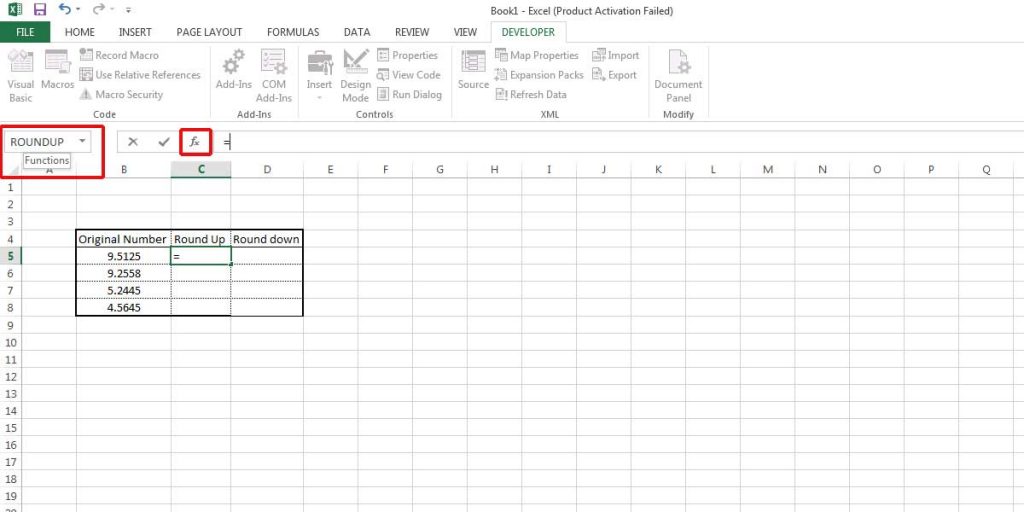Viewport: 1024px width, 512px height.
Task: Open the Add-Ins manager
Action: coord(234,71)
